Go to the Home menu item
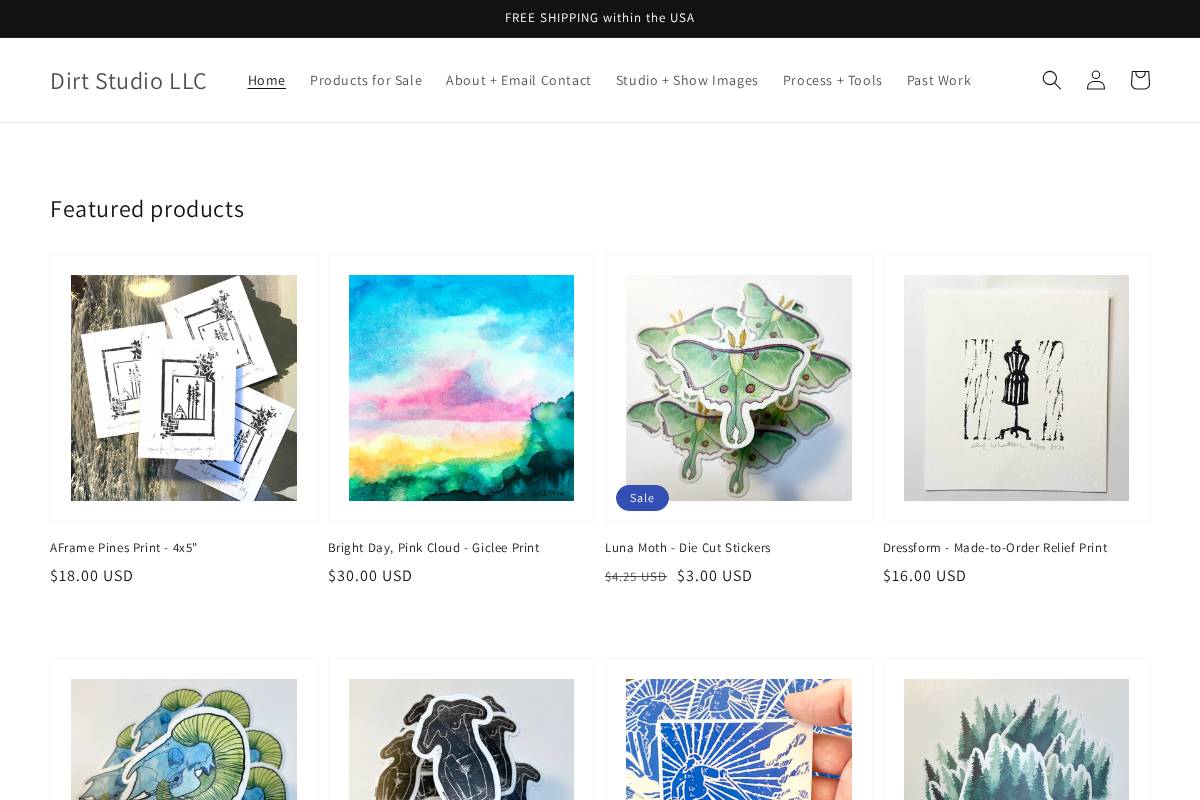The width and height of the screenshot is (1200, 800). (266, 80)
